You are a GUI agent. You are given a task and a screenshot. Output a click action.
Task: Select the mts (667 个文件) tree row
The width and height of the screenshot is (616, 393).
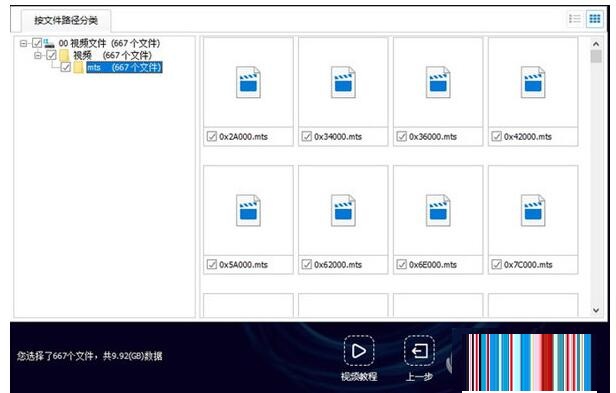[x=124, y=67]
